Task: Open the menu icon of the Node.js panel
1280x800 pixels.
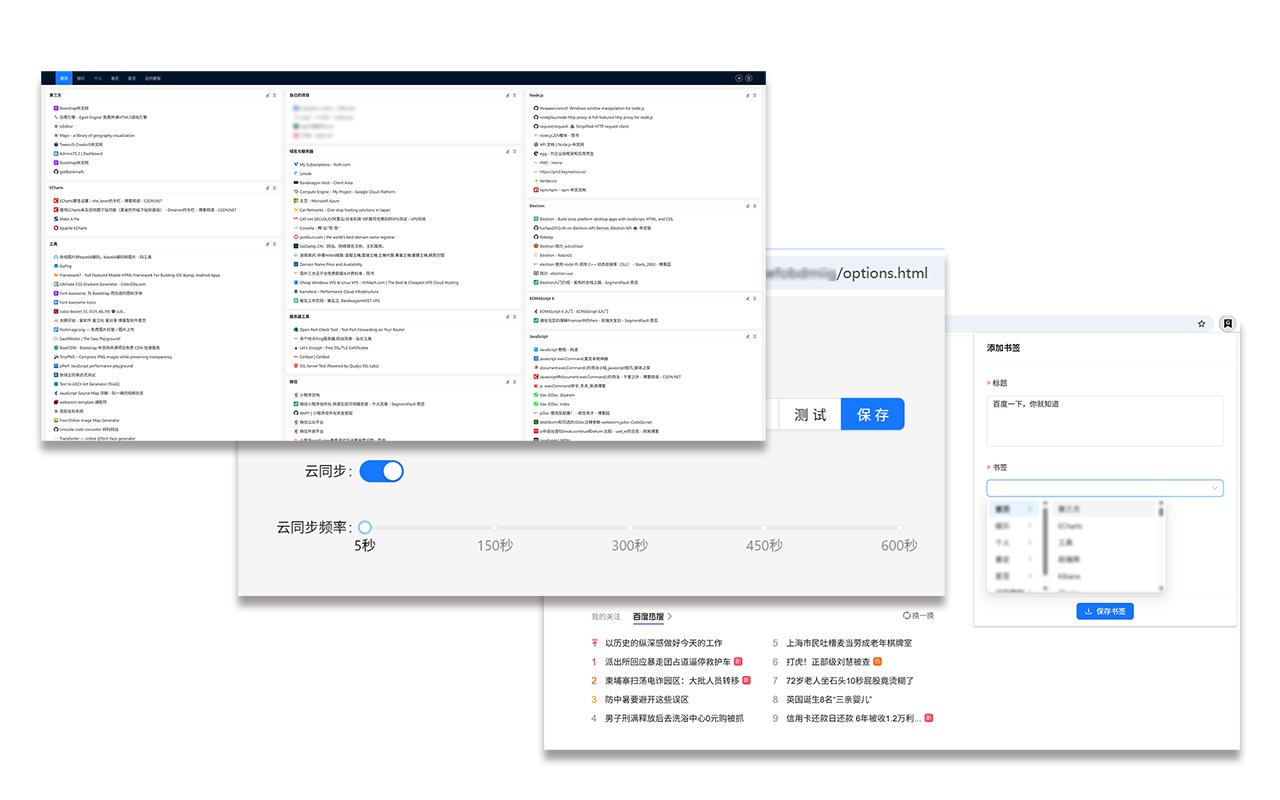Action: 755,95
